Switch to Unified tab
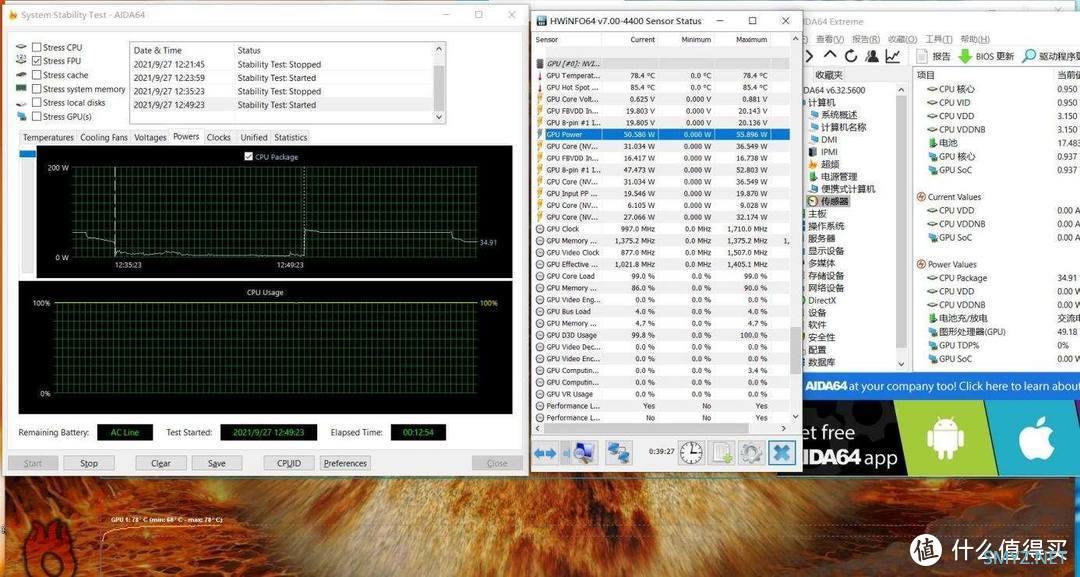The height and width of the screenshot is (577, 1080). [253, 137]
